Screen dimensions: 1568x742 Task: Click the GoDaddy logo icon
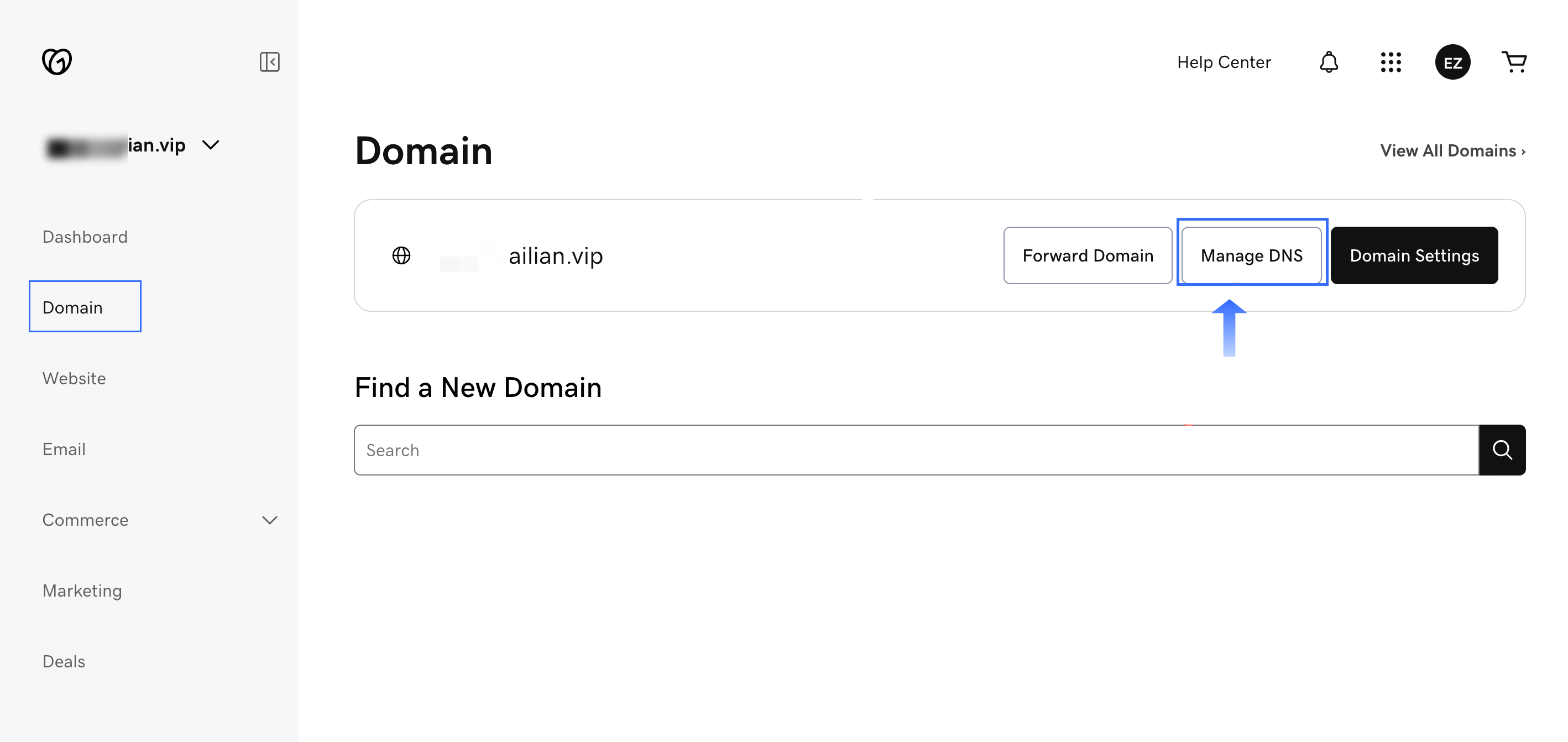coord(56,61)
